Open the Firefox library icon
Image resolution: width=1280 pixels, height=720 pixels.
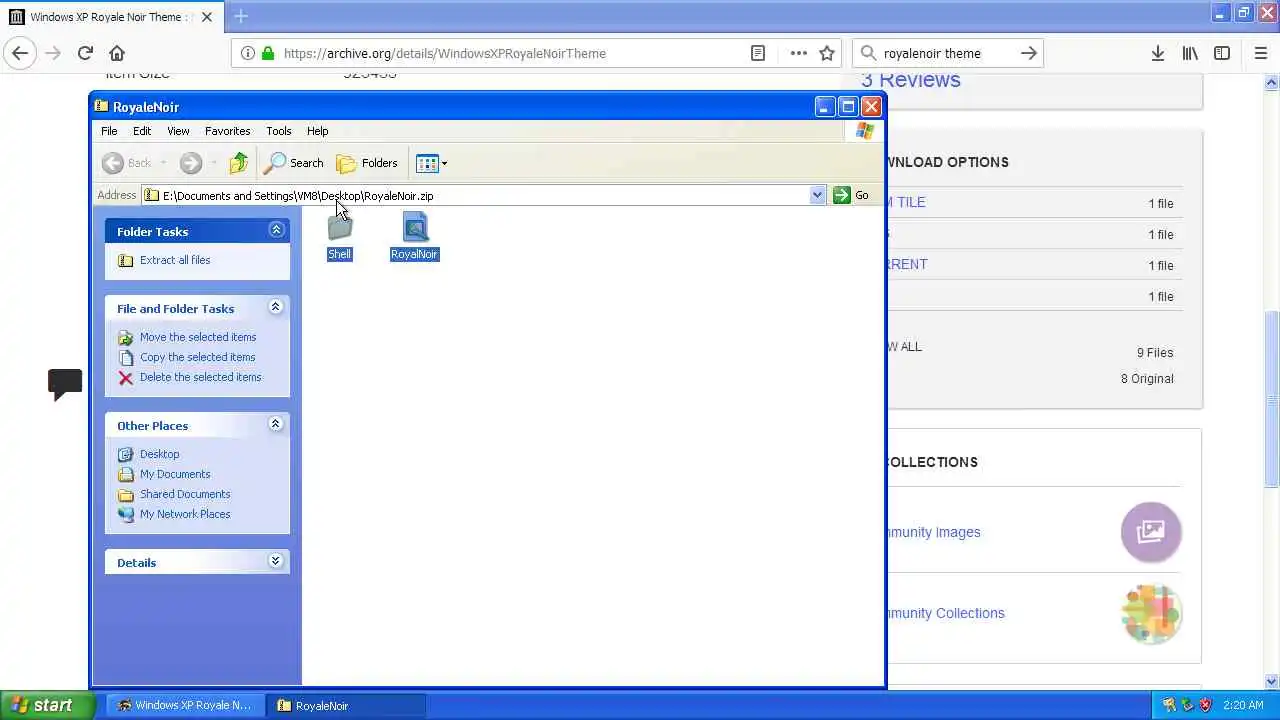tap(1190, 53)
